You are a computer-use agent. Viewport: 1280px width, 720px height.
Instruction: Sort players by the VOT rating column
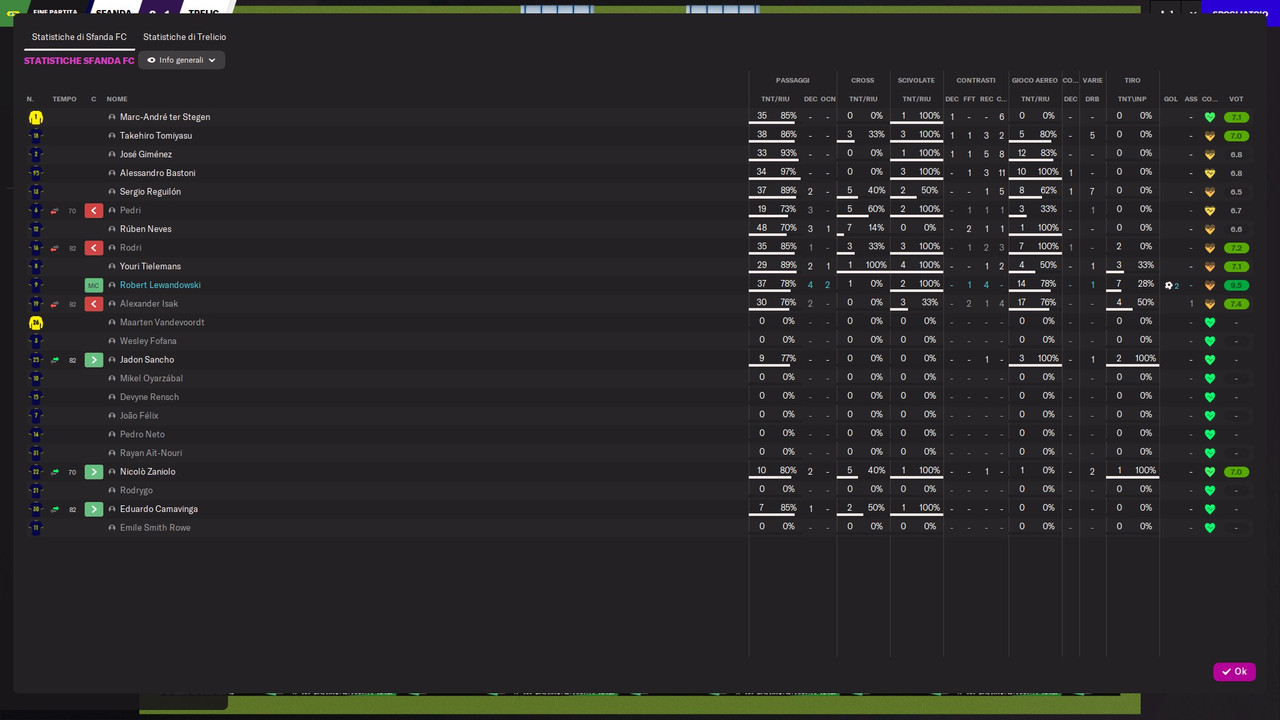[1236, 99]
